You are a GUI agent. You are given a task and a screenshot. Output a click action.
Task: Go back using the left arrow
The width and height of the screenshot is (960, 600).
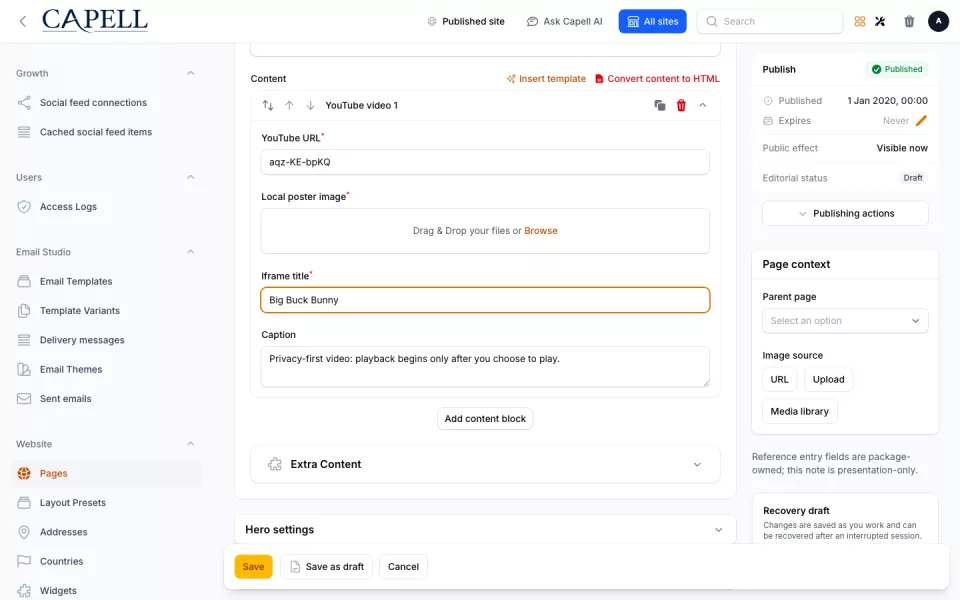point(23,21)
